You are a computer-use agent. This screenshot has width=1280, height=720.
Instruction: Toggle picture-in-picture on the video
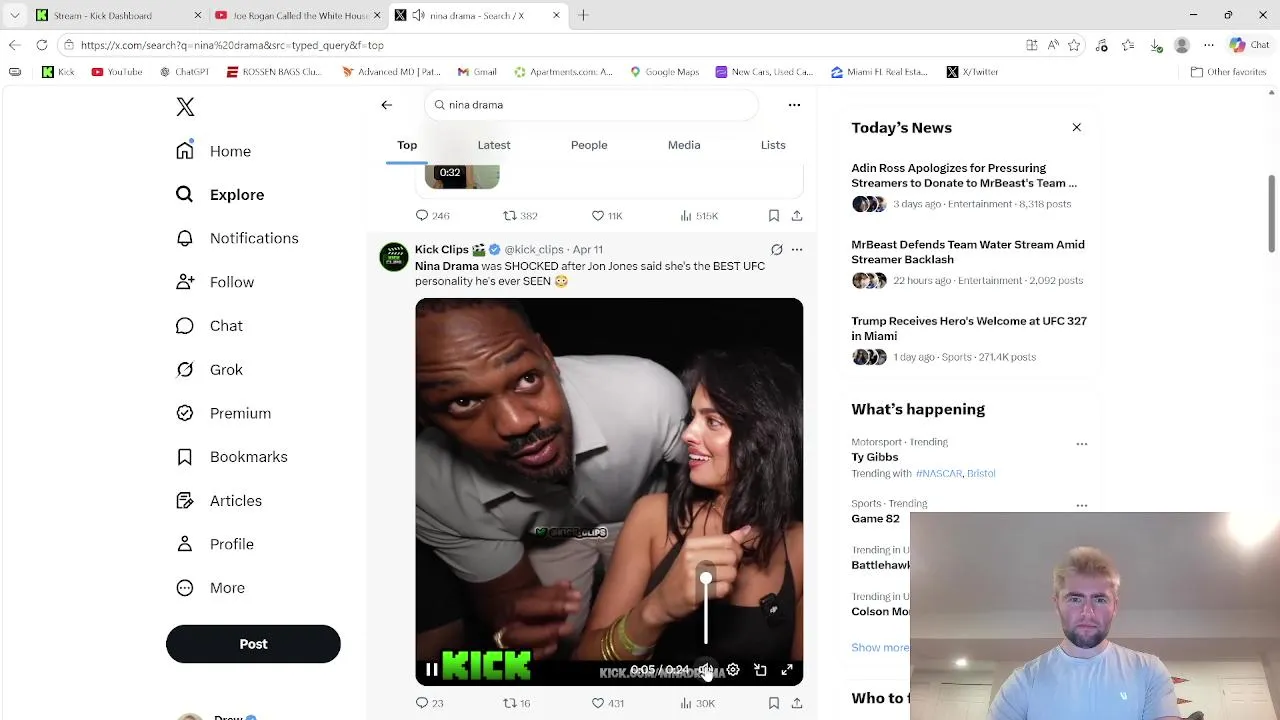tap(760, 670)
